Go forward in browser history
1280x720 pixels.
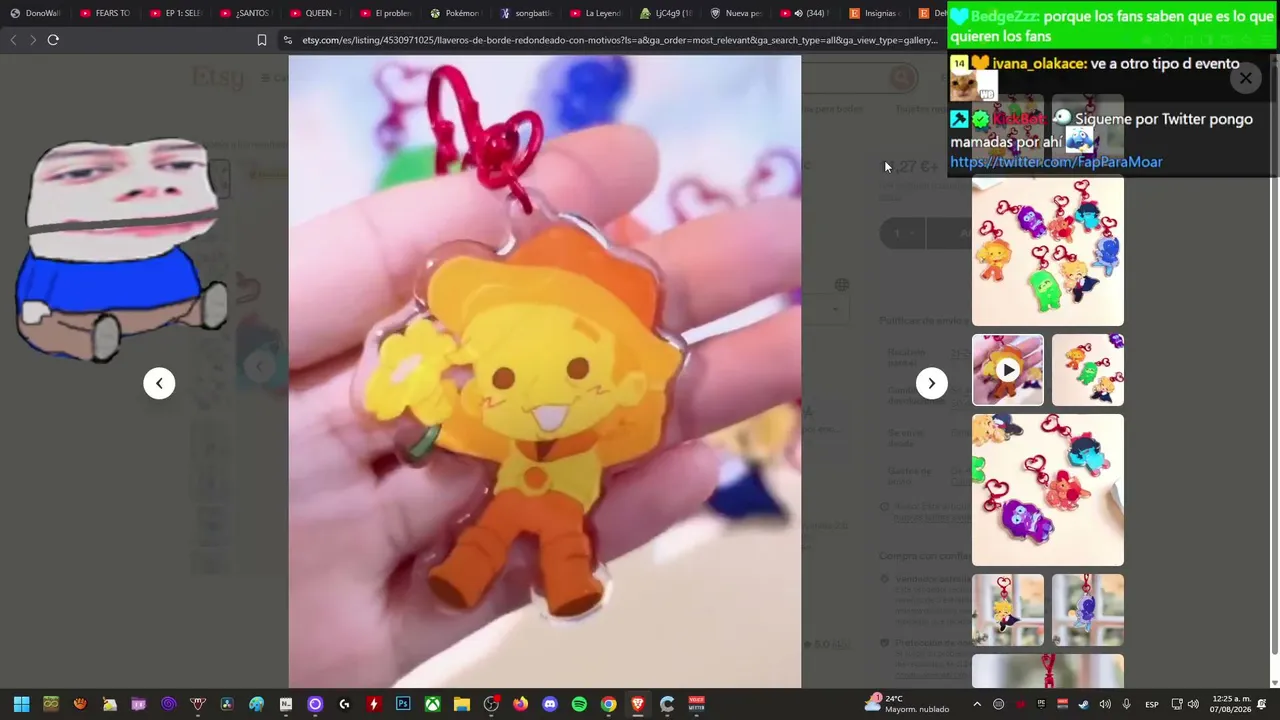(32, 40)
